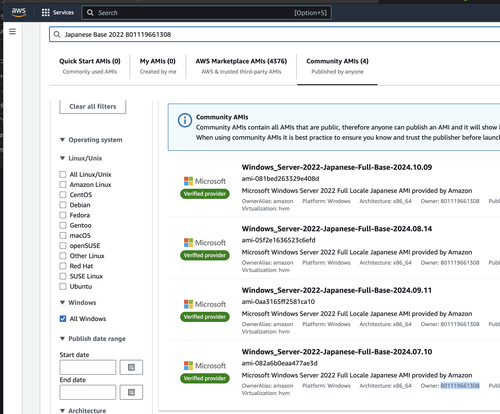The width and height of the screenshot is (500, 414).
Task: Click the Microsoft logo for the 2024.07.10 AMI
Action: [205, 366]
